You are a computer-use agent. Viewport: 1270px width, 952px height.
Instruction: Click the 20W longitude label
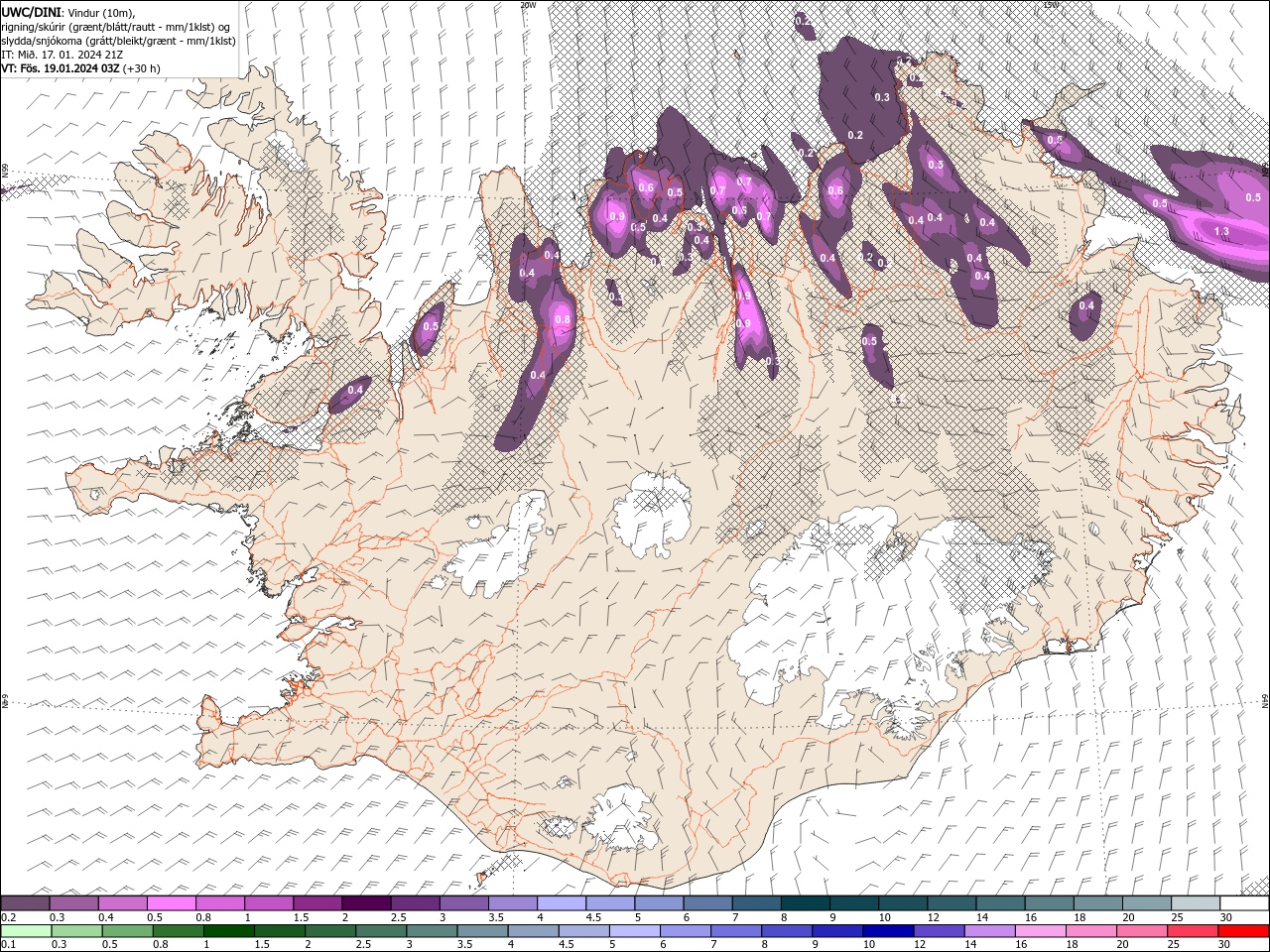[x=528, y=5]
